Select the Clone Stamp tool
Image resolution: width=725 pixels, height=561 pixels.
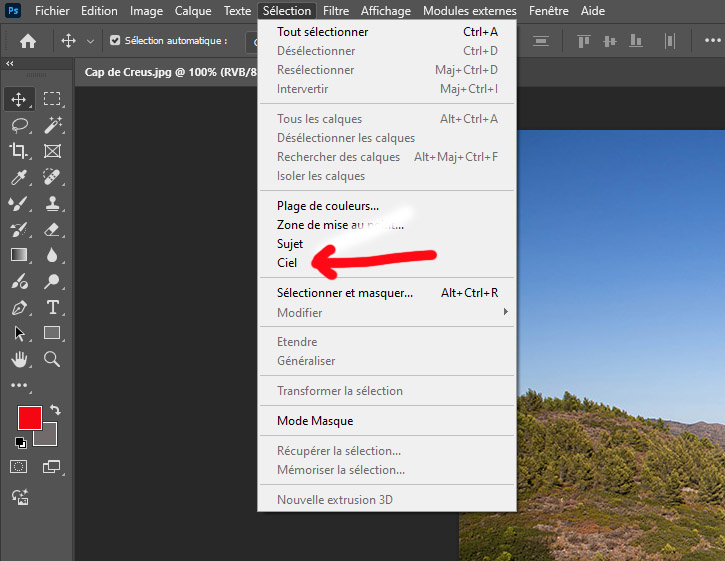52,203
